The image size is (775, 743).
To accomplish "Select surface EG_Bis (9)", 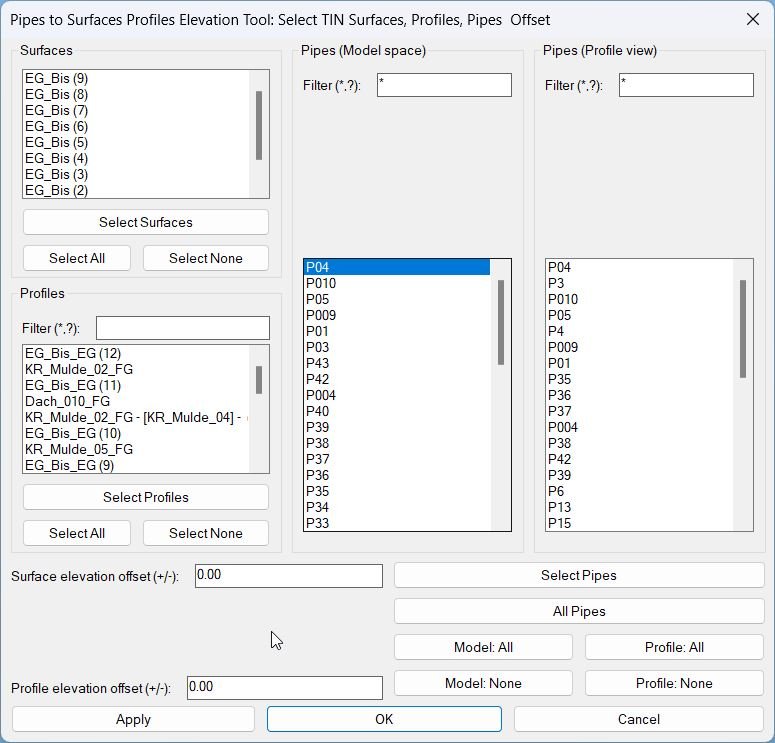I will [136, 78].
